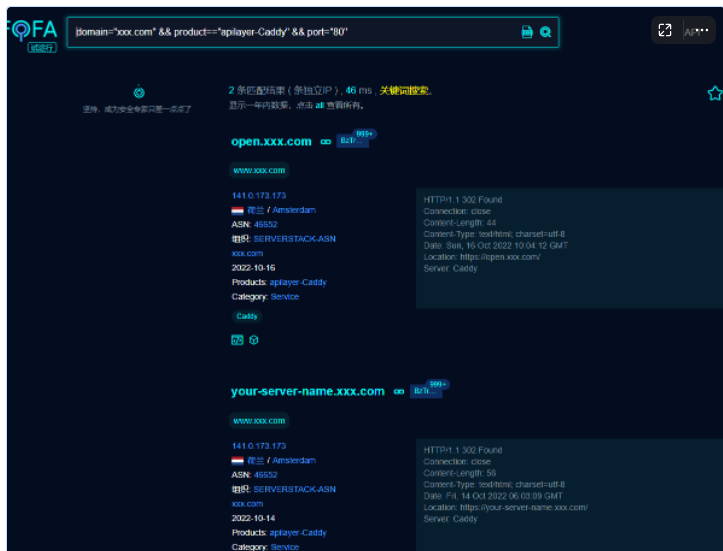
Task: Click the circular icon above the slogan
Action: 139,92
